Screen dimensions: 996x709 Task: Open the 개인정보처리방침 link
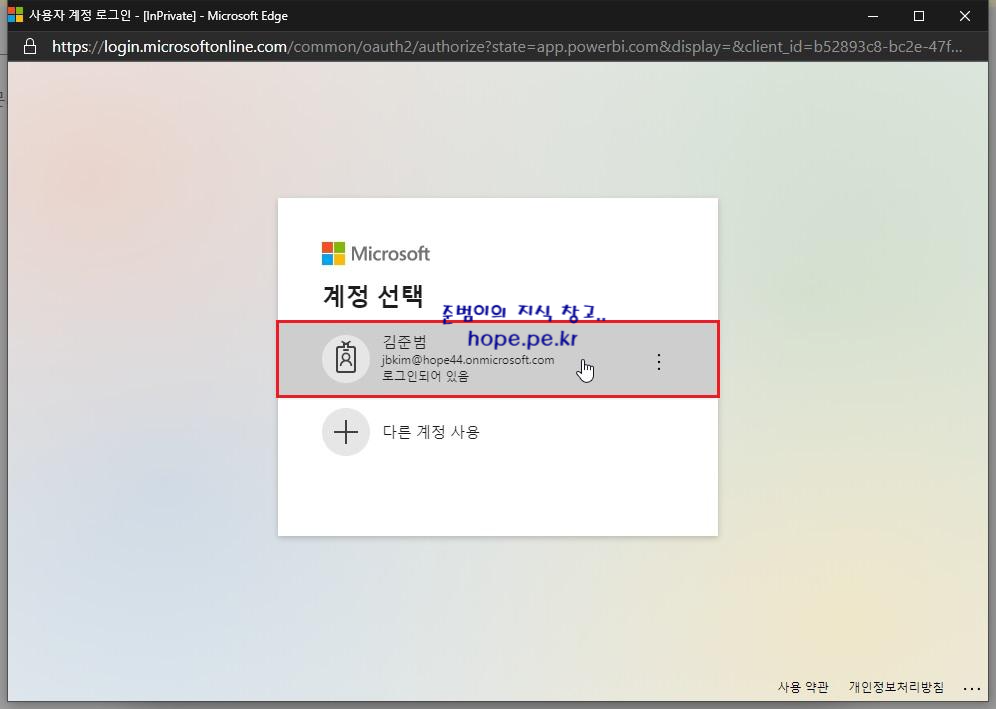896,687
